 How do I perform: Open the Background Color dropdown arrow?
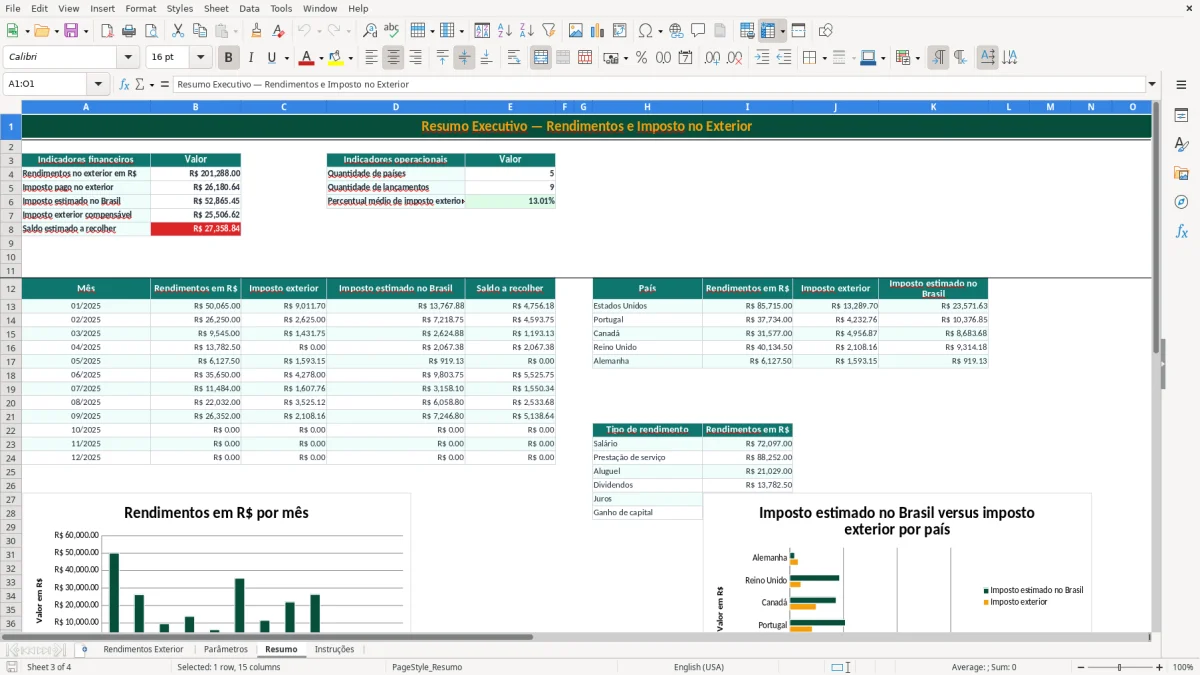[350, 58]
